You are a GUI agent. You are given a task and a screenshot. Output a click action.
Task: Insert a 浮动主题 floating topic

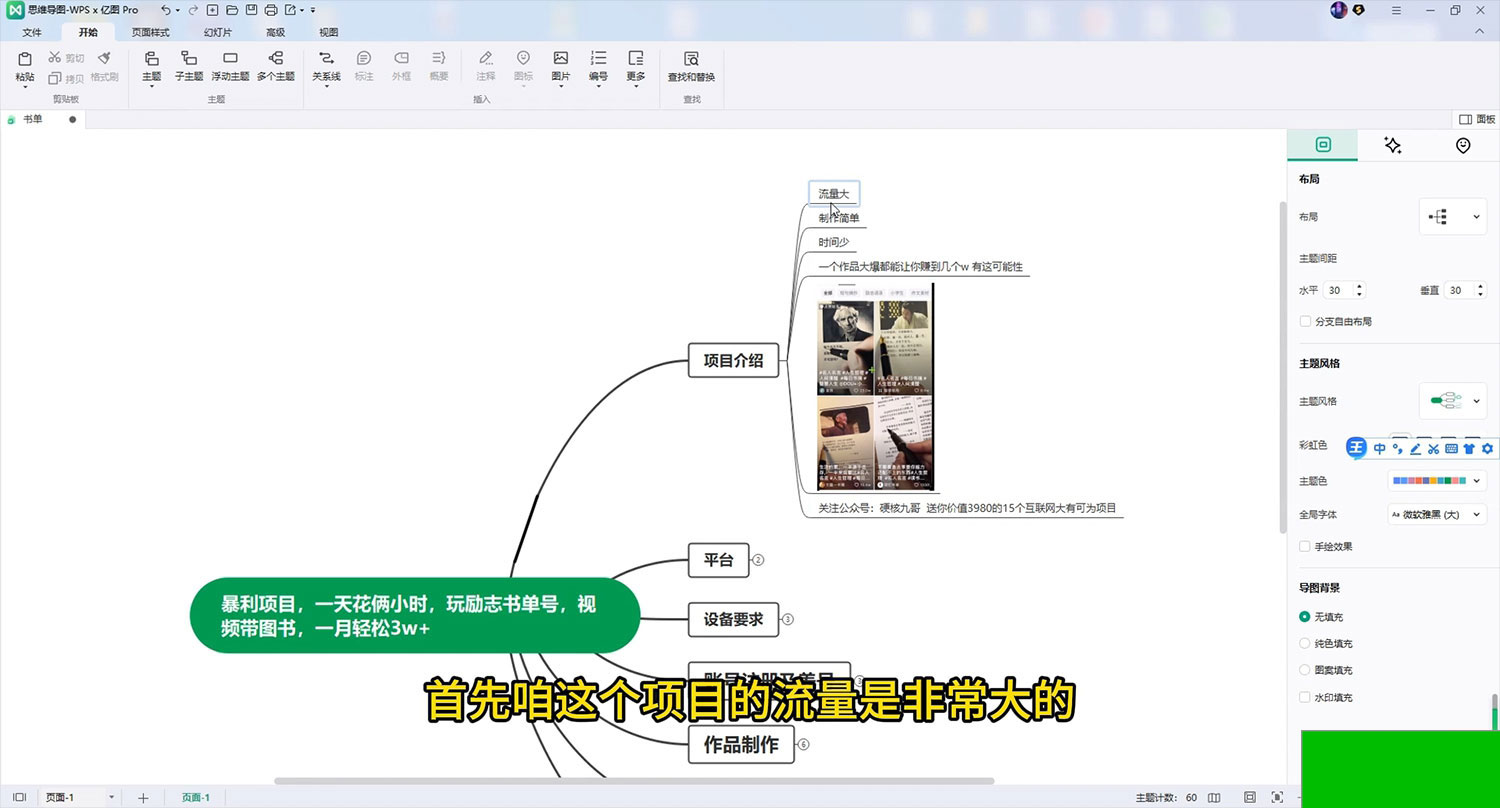point(230,60)
